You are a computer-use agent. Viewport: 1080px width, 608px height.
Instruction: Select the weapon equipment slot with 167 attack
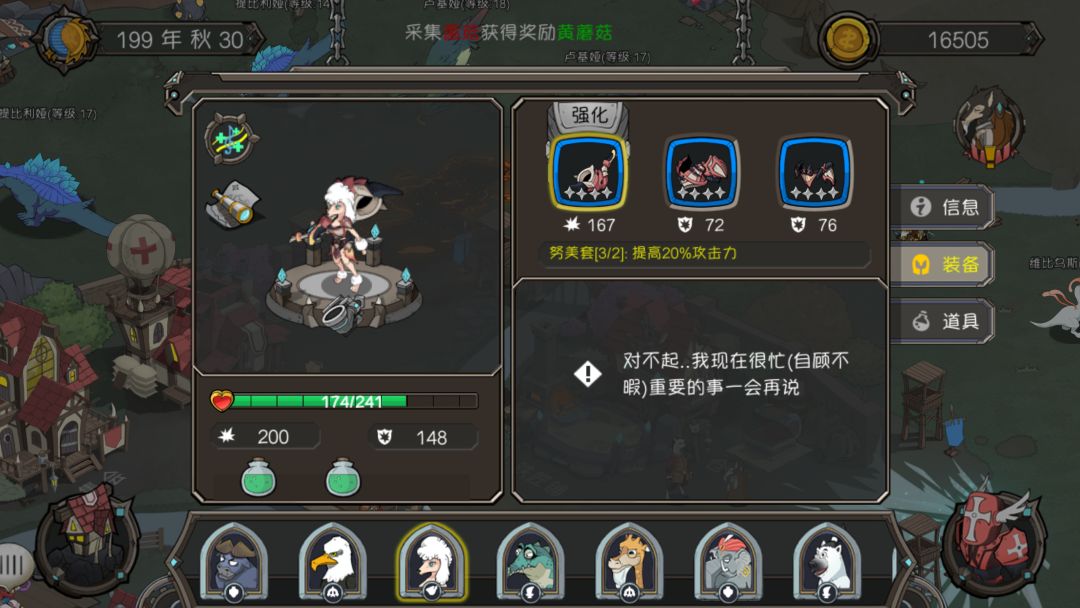[588, 172]
